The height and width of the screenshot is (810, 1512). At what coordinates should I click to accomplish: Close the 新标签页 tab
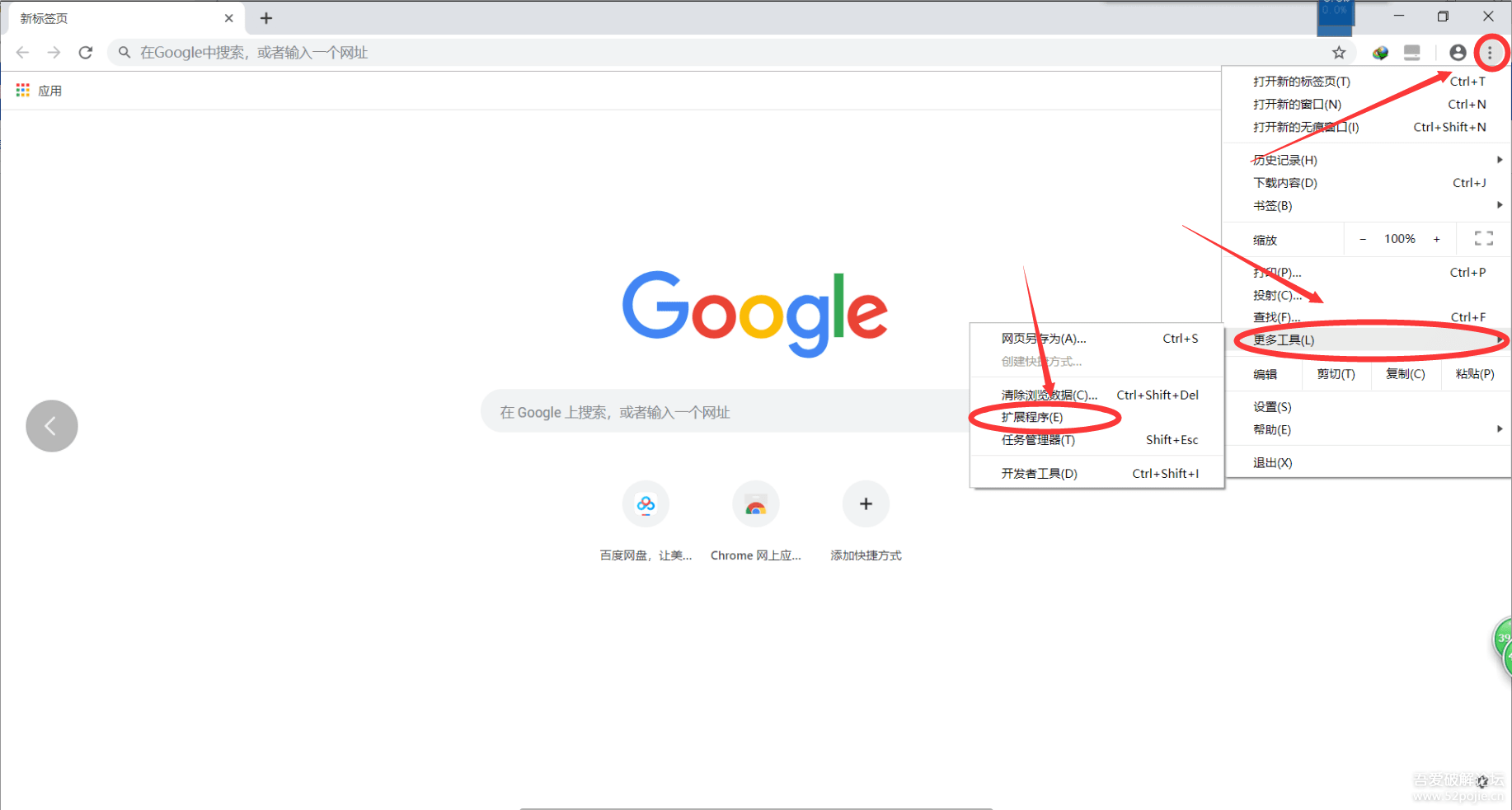(x=229, y=18)
